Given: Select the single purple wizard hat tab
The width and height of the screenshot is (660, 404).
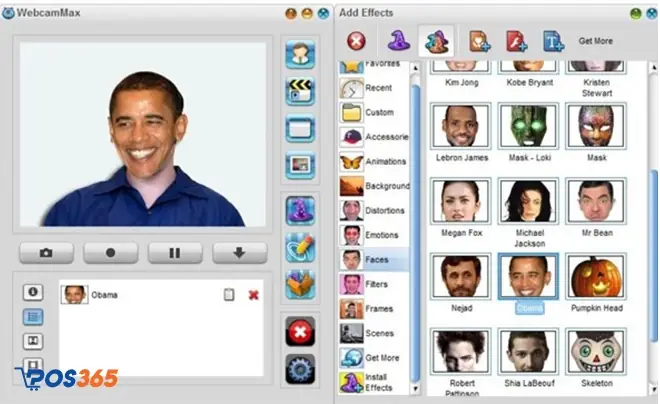Looking at the screenshot, I should (x=398, y=41).
